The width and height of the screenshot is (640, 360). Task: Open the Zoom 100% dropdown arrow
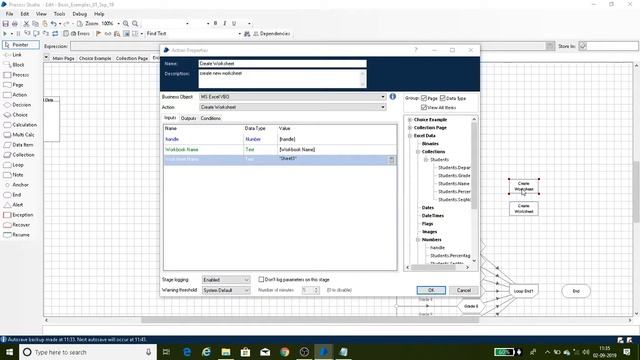point(118,24)
